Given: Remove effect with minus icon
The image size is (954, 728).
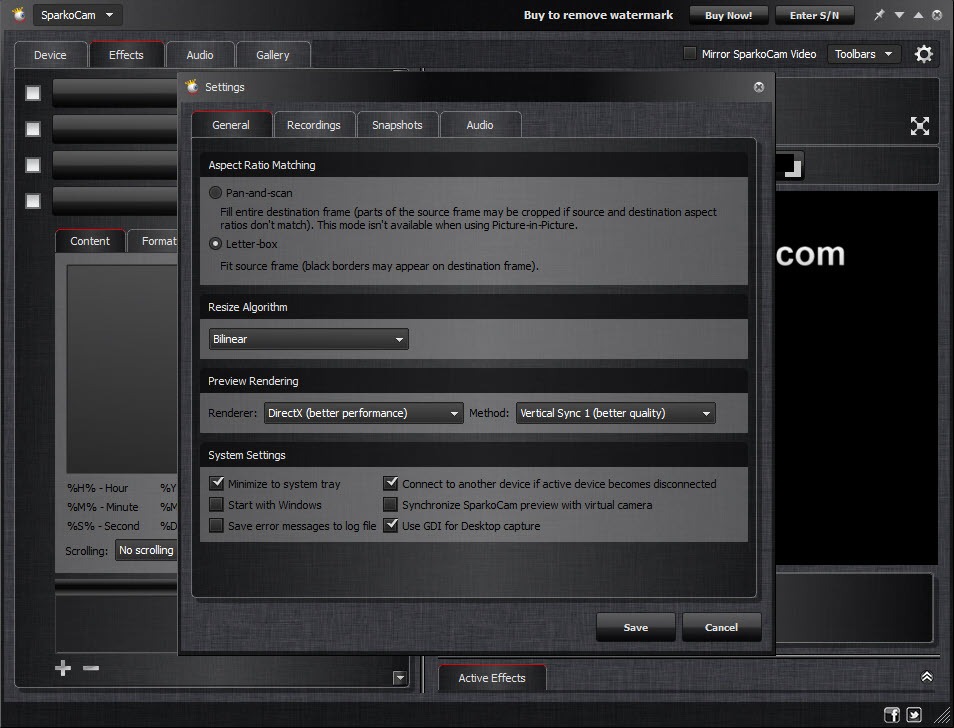Looking at the screenshot, I should [x=91, y=668].
